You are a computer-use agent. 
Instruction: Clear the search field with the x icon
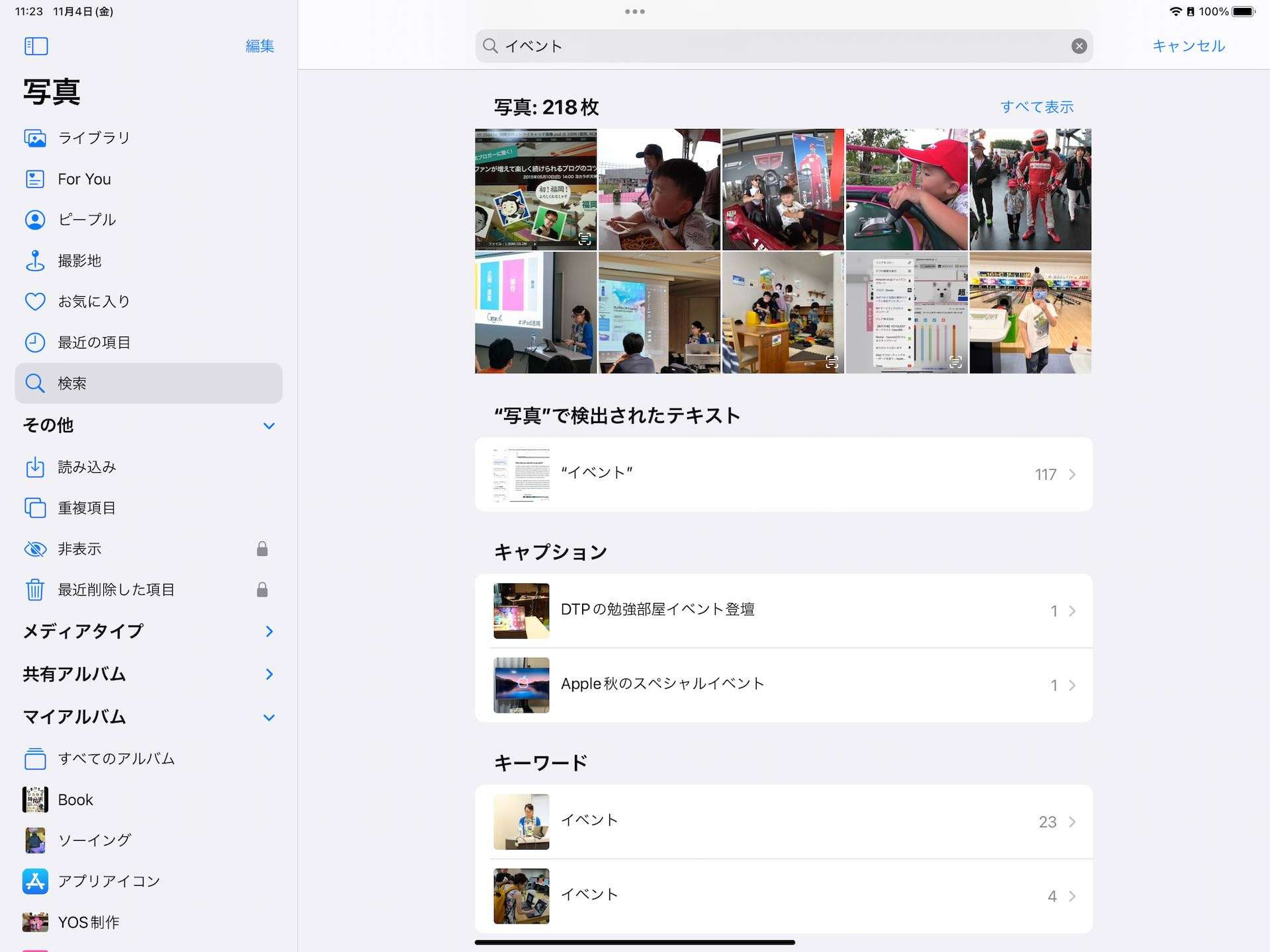(1079, 46)
